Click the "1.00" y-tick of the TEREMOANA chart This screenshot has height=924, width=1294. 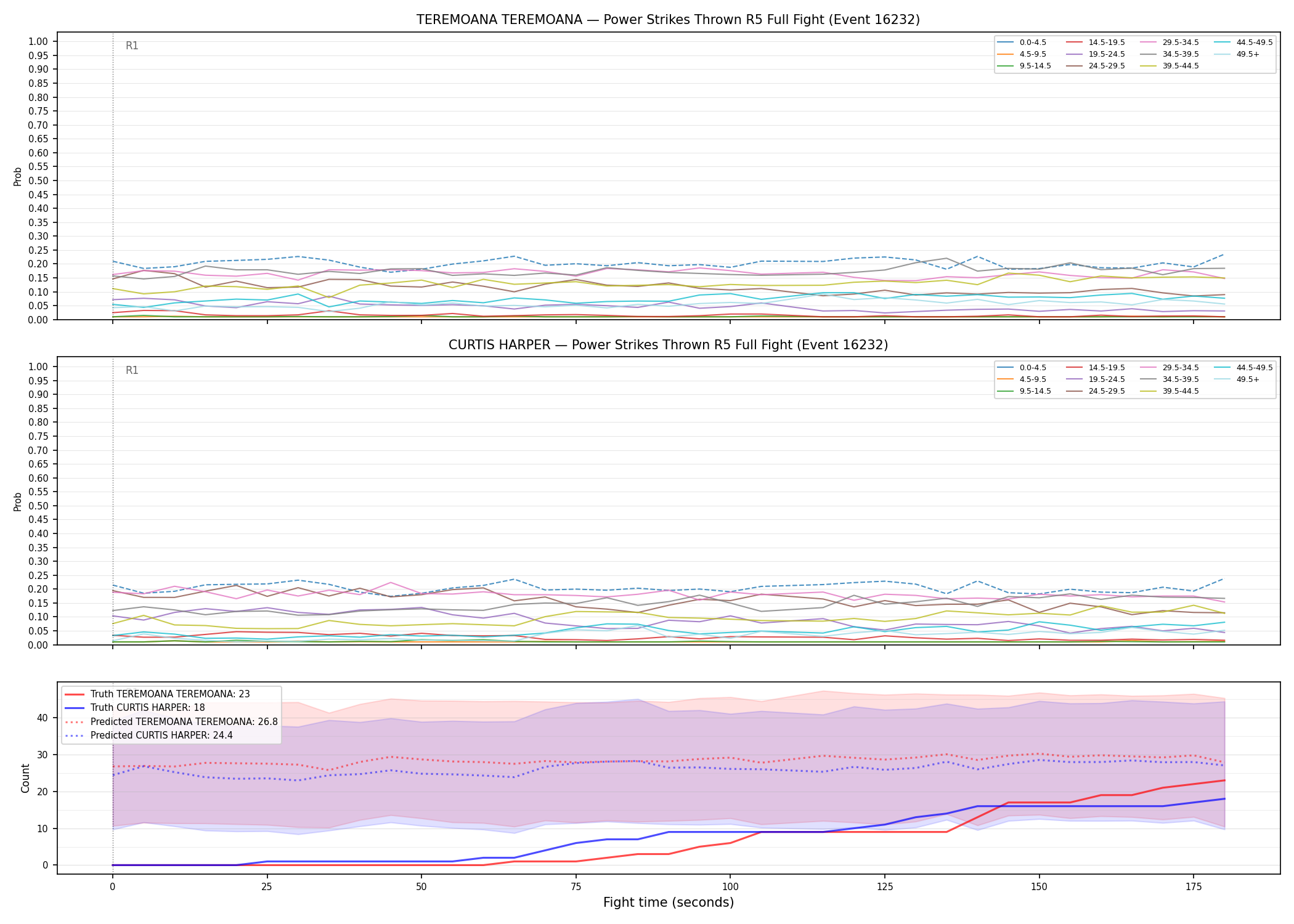pos(38,42)
